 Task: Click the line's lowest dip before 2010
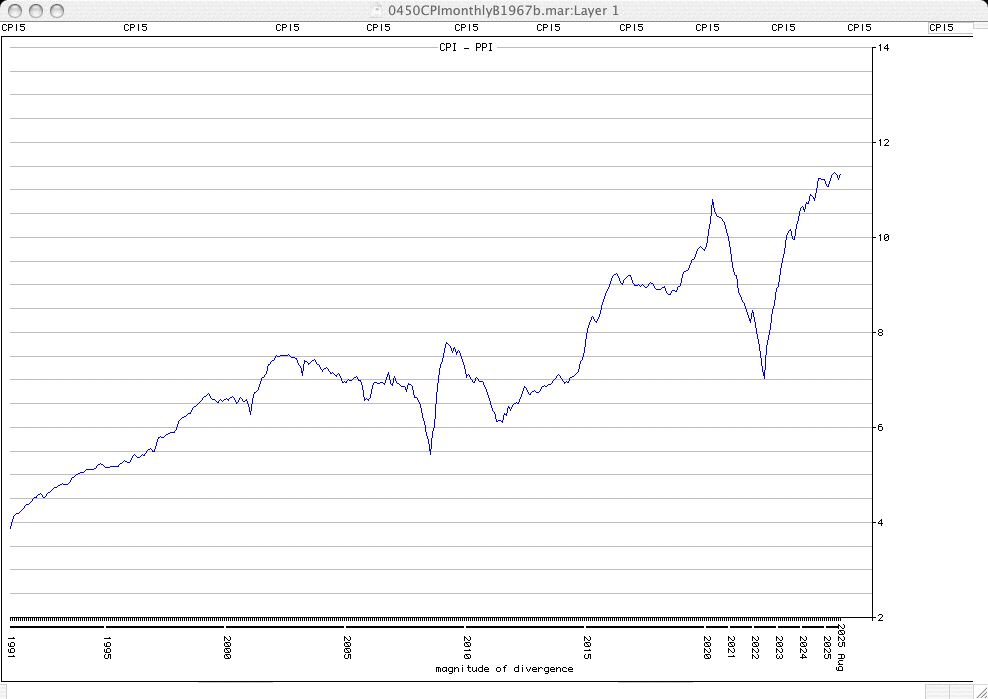pos(430,453)
